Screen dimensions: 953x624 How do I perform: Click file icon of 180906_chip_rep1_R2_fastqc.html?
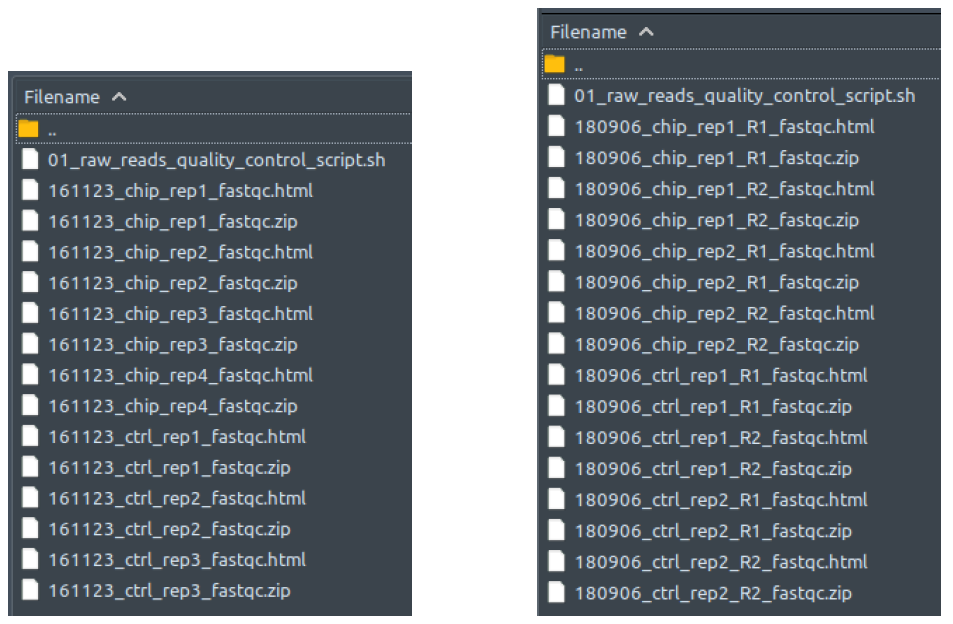pos(556,188)
